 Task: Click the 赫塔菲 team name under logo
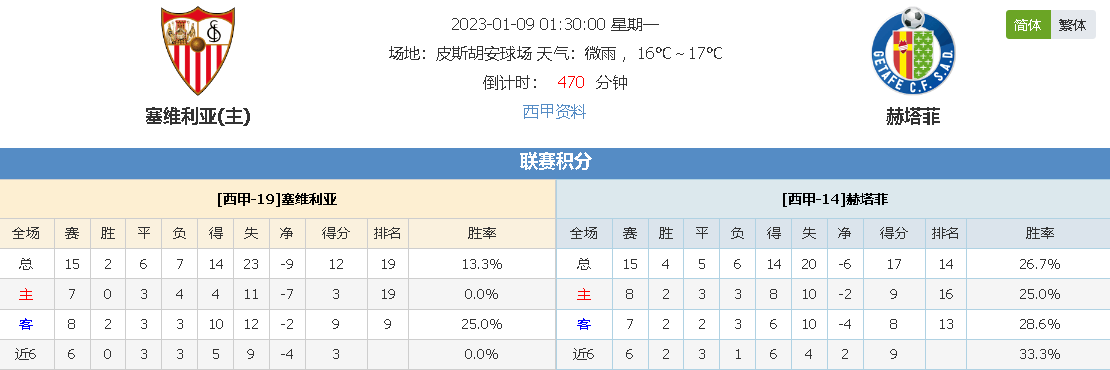pos(913,117)
